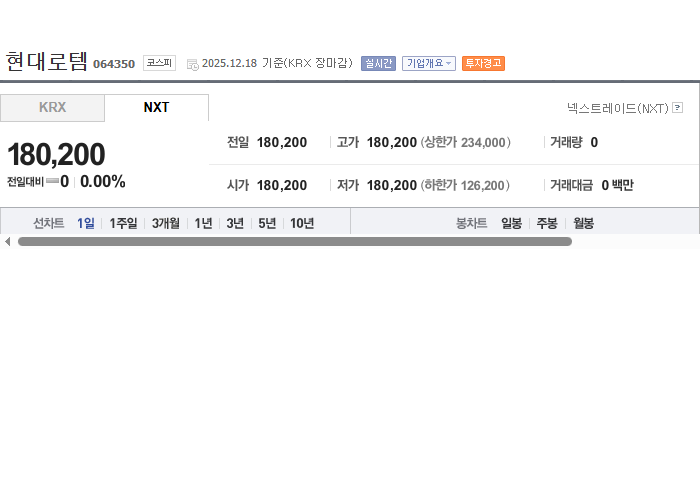Click the large current price 180,200

tap(56, 154)
